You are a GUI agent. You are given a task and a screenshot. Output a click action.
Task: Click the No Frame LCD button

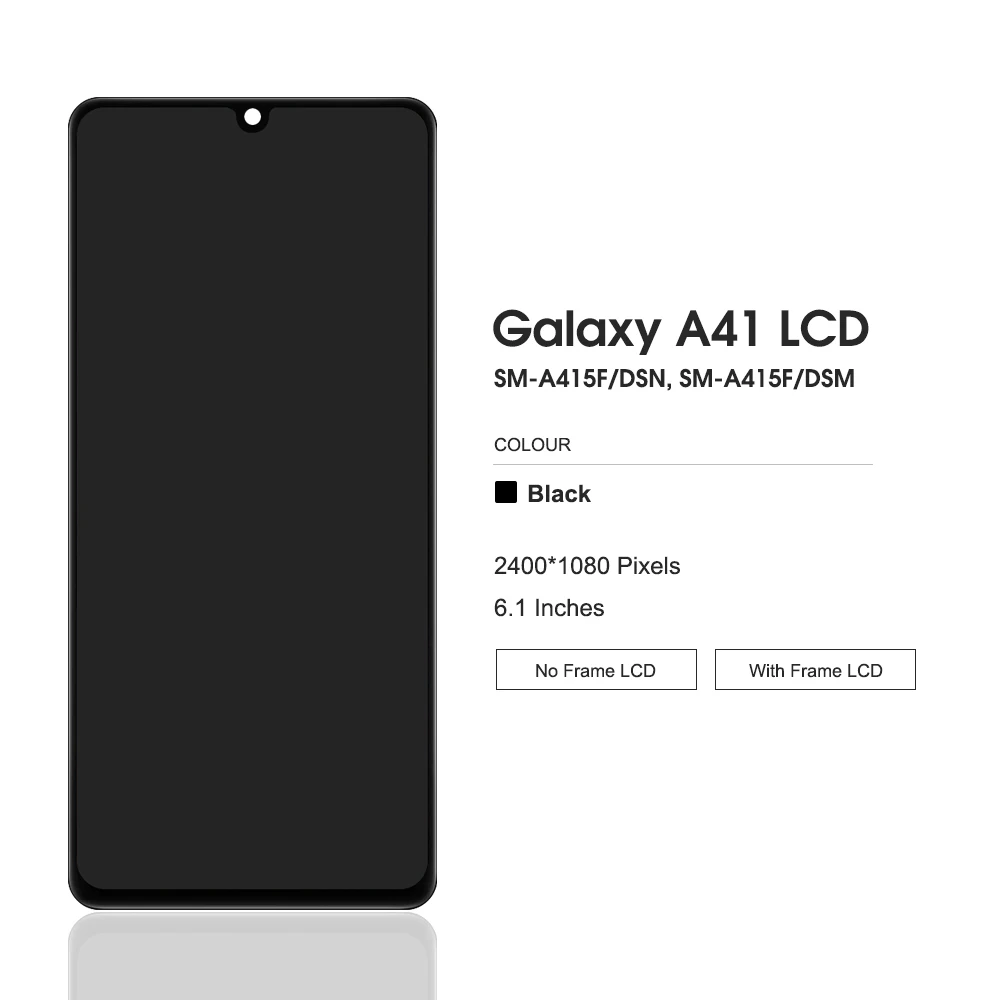point(596,669)
